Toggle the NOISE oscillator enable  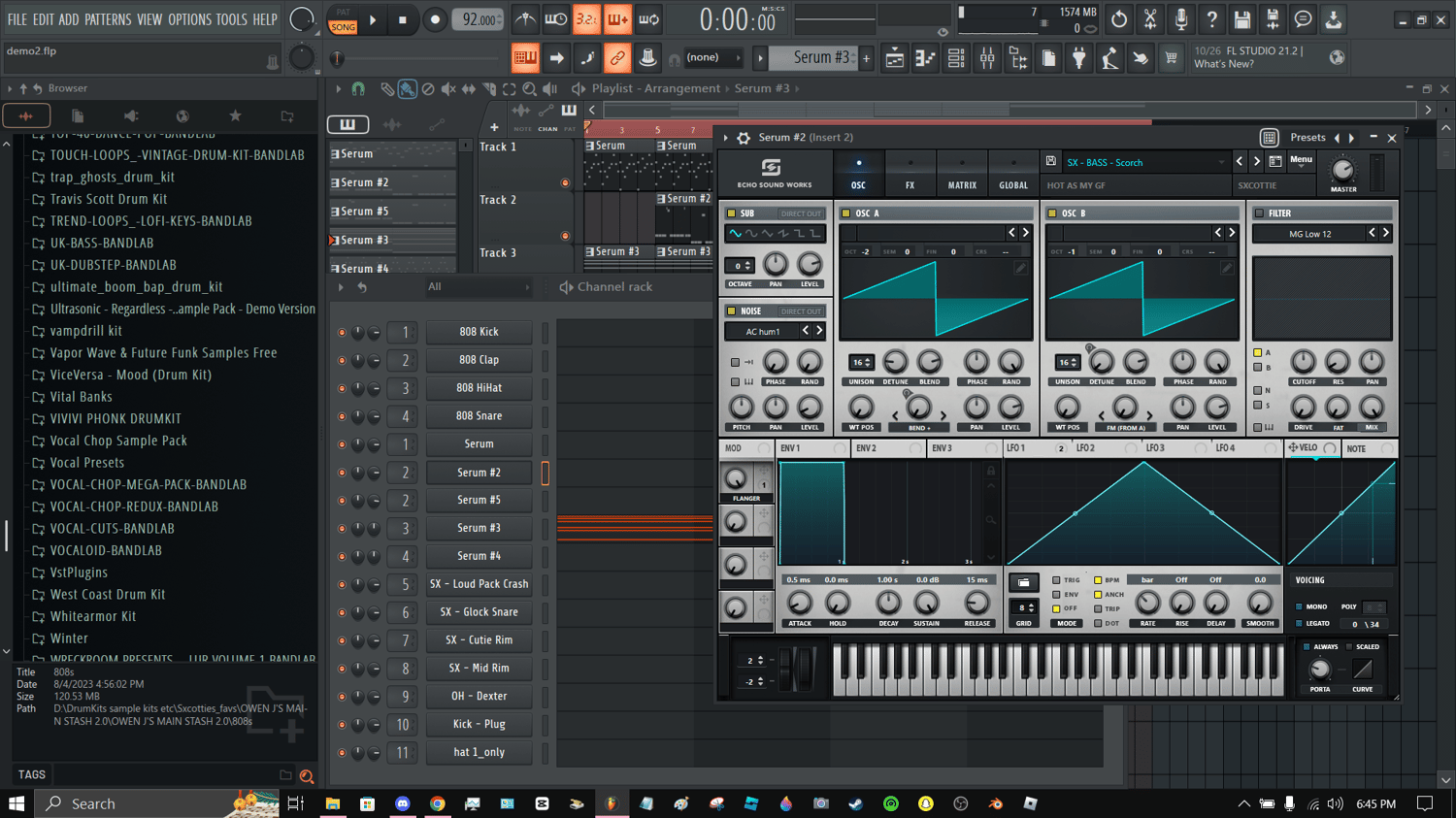coord(732,311)
